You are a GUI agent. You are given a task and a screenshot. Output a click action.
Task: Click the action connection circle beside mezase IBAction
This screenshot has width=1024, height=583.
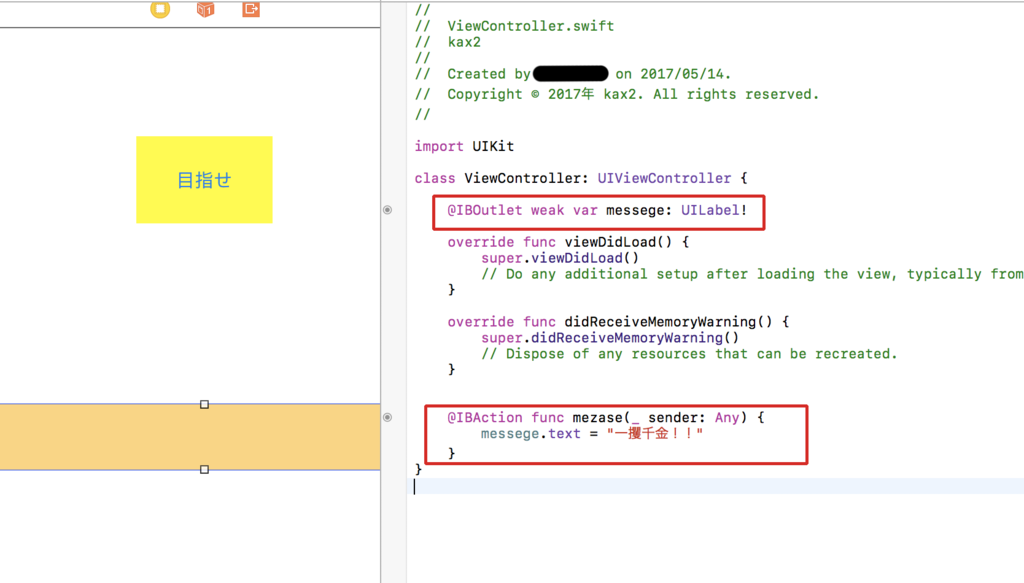coord(387,417)
